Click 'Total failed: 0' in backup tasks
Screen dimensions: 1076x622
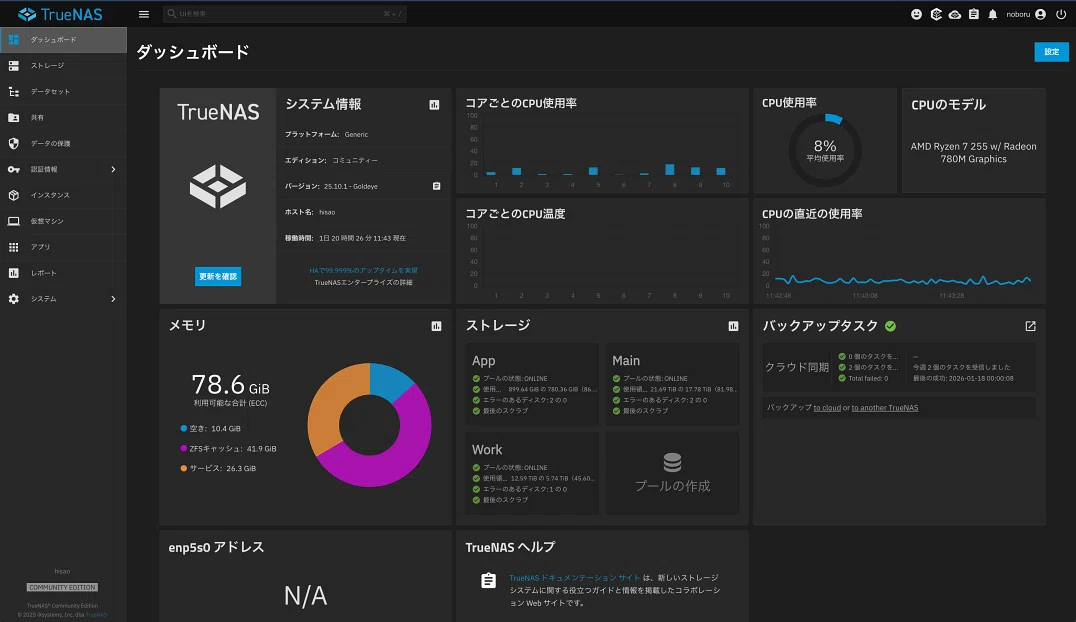coord(867,378)
